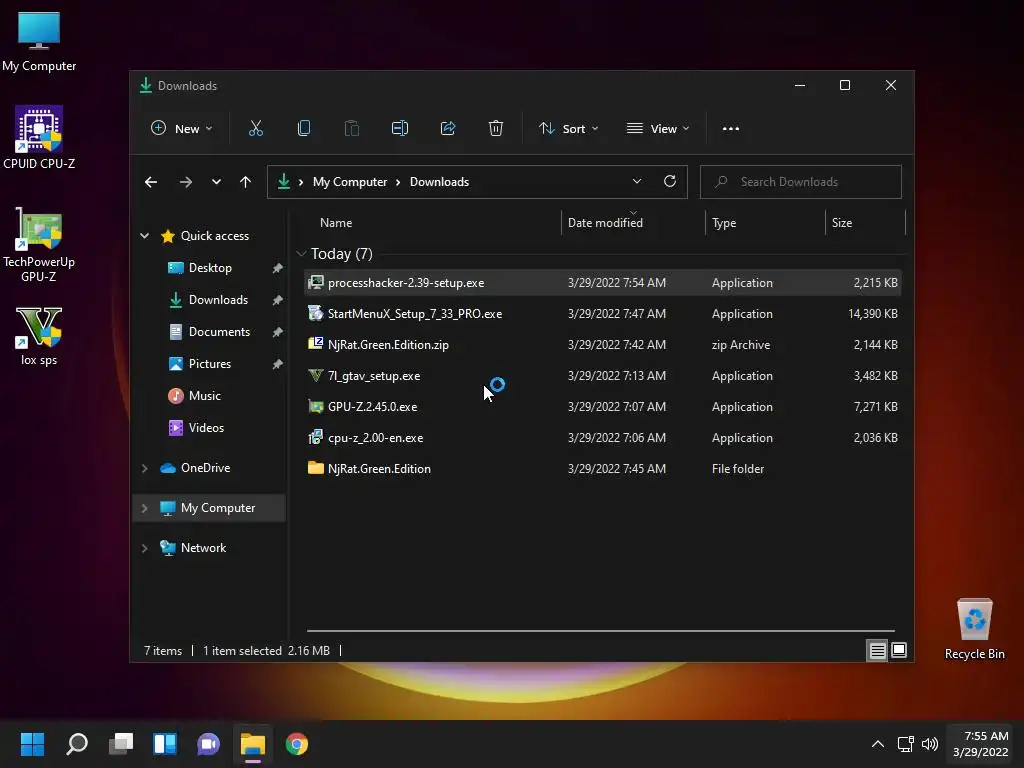Open the taskbar clock and date
This screenshot has height=768, width=1024.
pyautogui.click(x=980, y=744)
